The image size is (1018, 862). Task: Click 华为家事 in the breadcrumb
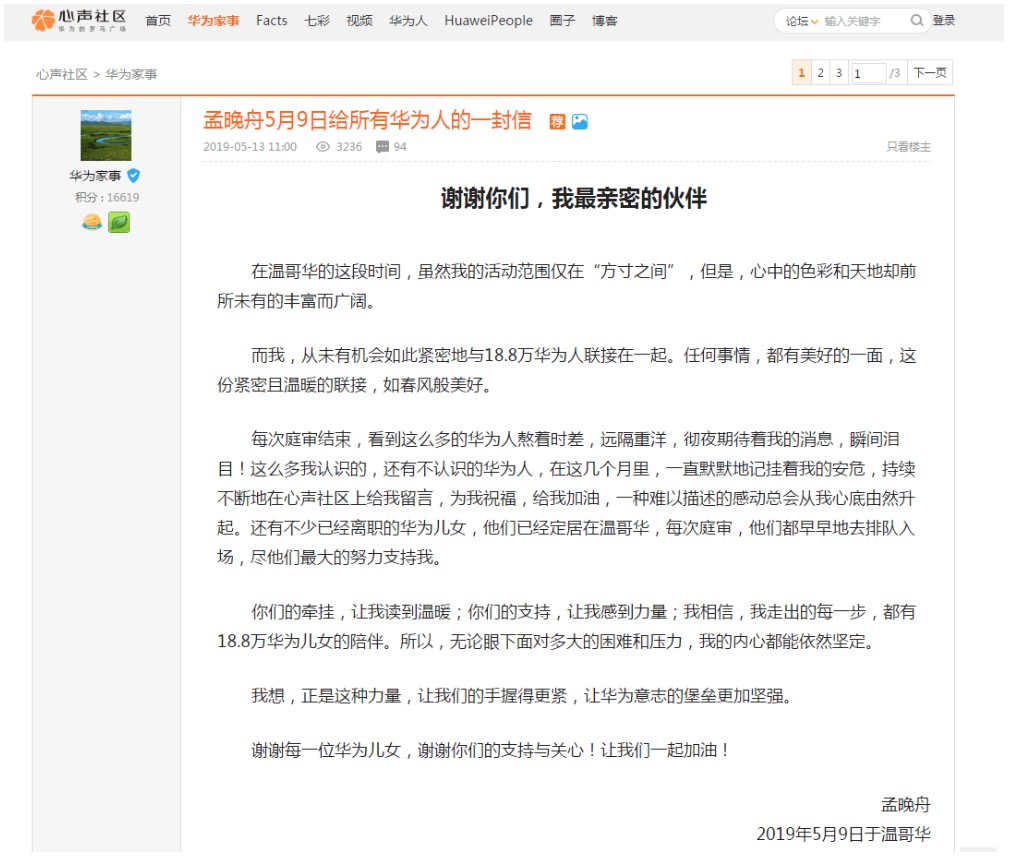(131, 74)
